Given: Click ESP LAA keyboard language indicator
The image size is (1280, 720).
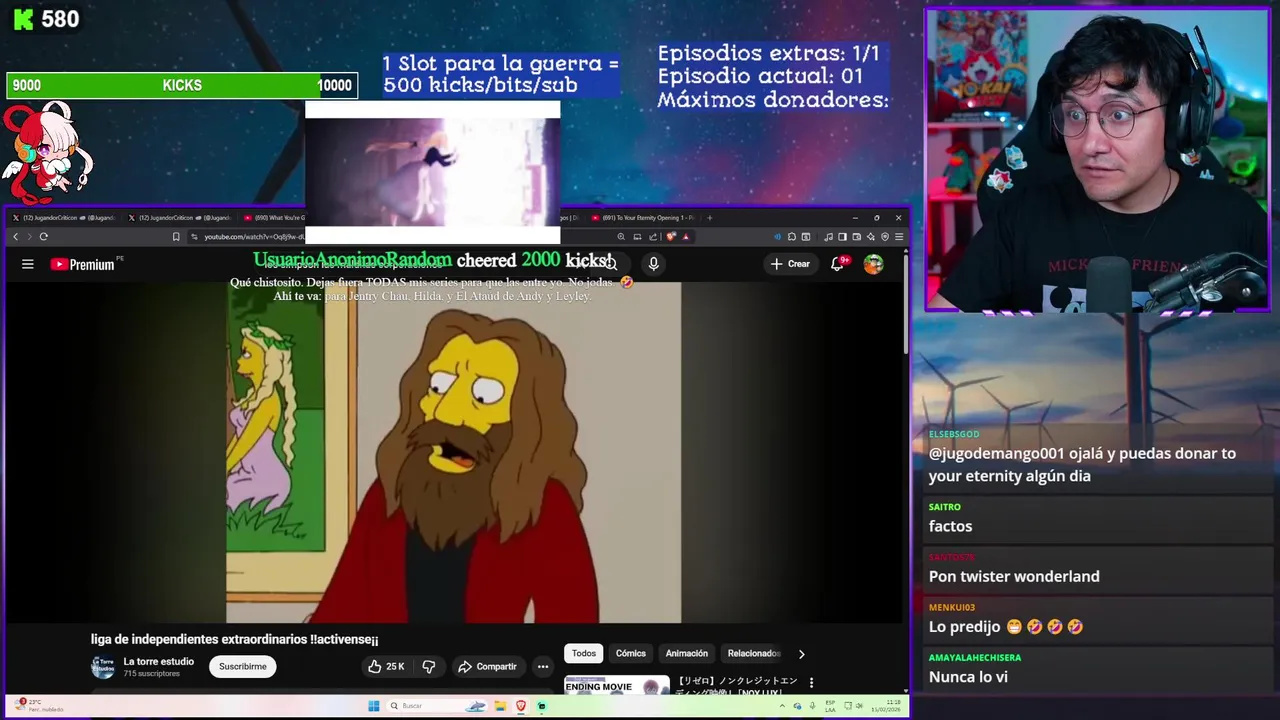Looking at the screenshot, I should tap(831, 706).
